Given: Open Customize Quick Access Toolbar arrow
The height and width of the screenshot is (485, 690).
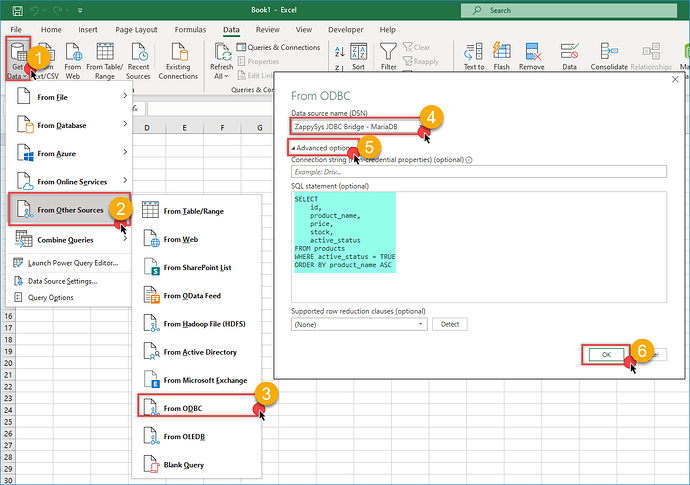Looking at the screenshot, I should coord(80,10).
